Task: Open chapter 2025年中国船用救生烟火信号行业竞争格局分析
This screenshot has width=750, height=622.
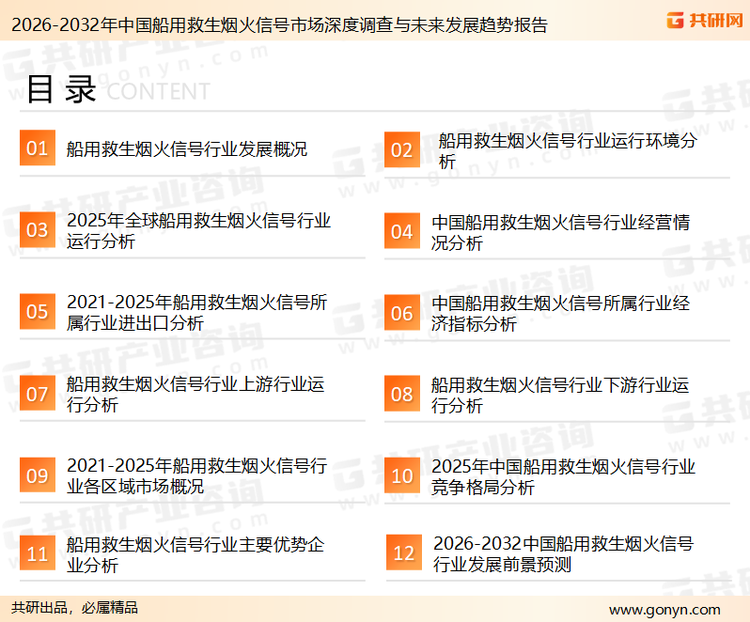Action: tap(563, 477)
